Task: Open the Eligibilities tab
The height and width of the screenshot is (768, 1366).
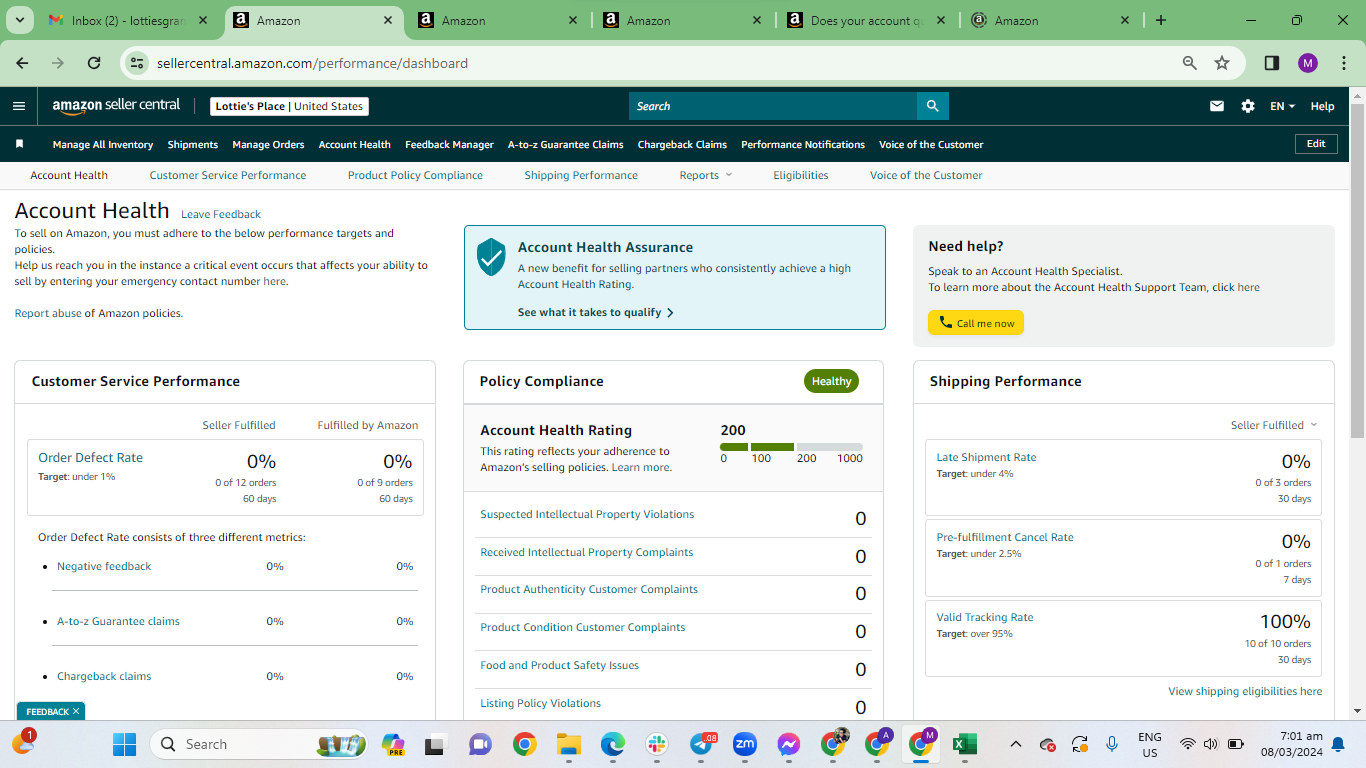Action: click(801, 175)
